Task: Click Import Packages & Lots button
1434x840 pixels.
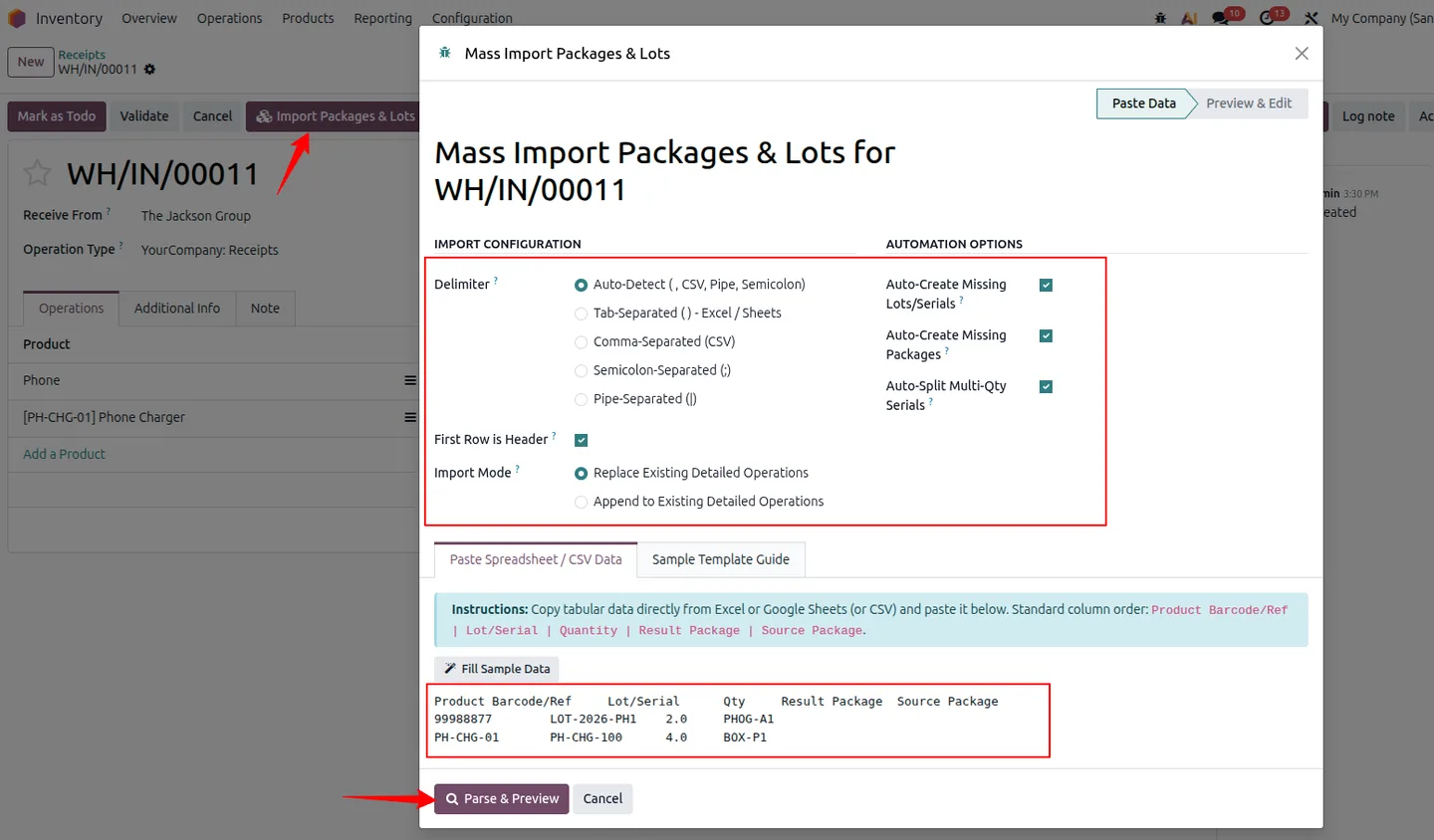Action: pos(335,116)
